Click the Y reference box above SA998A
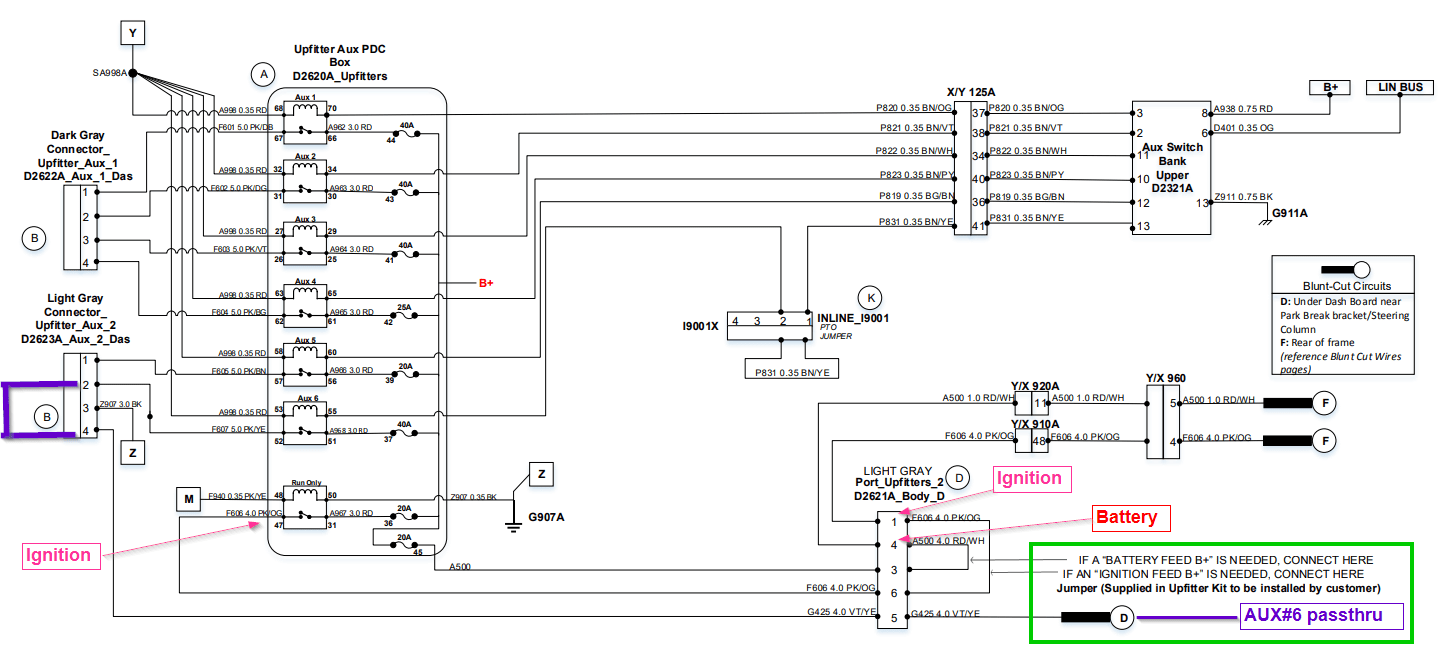This screenshot has height=645, width=1452. [132, 33]
